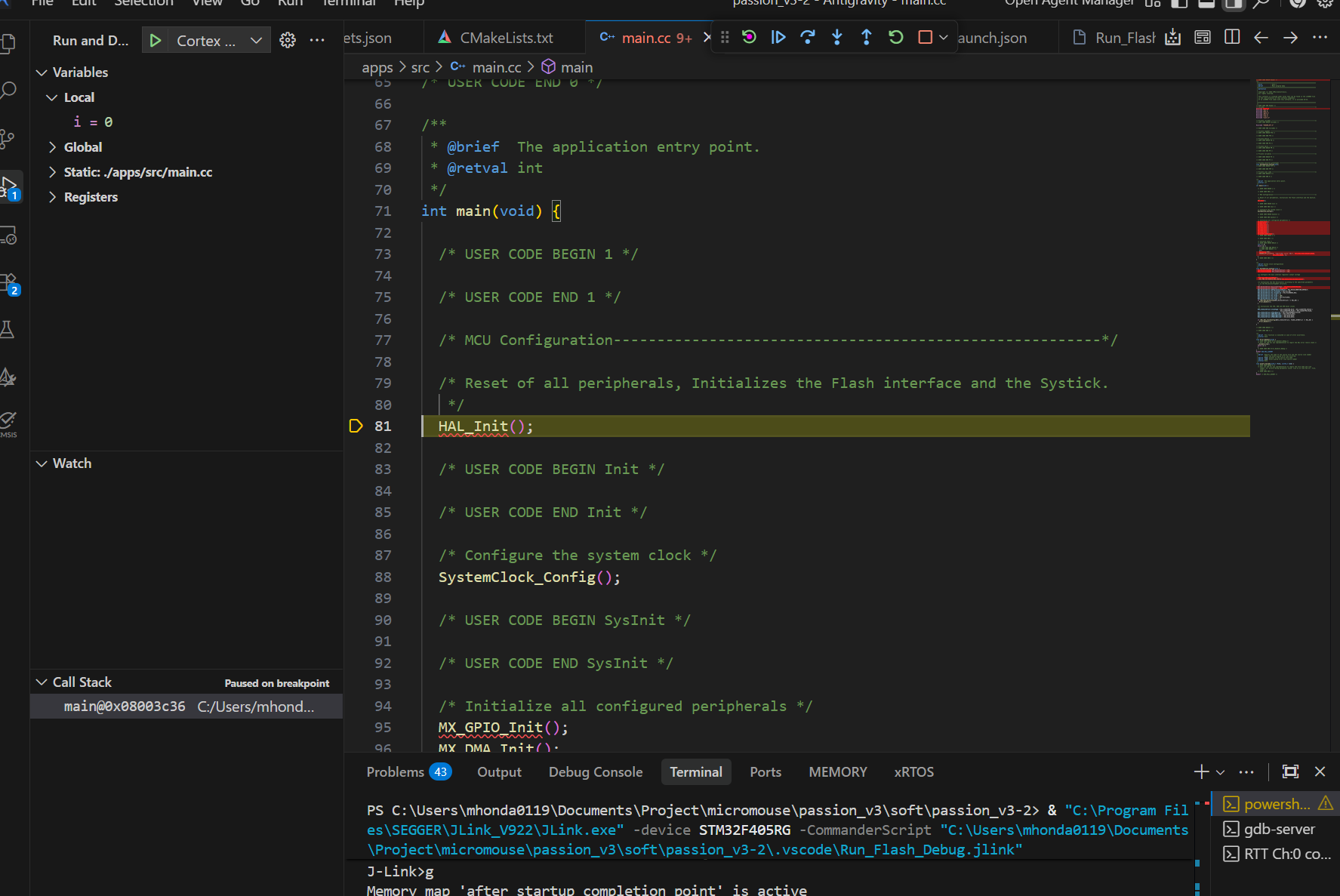The height and width of the screenshot is (896, 1340).
Task: Open the Problems panel tab
Action: [408, 772]
